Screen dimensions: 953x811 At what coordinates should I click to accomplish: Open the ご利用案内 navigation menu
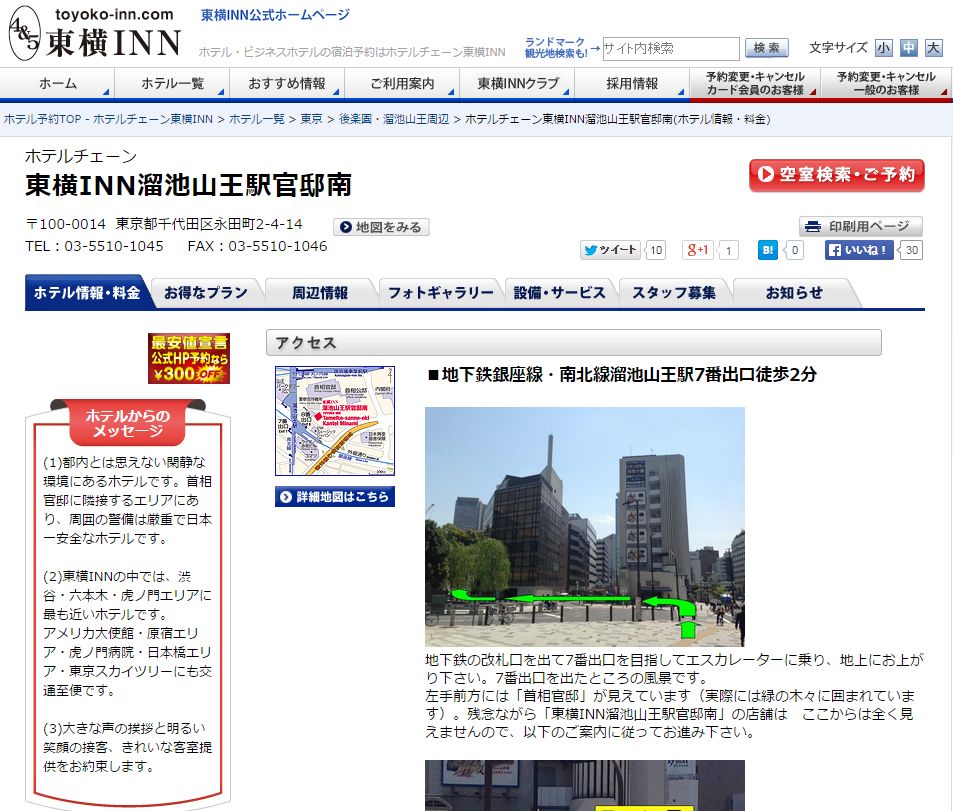(x=402, y=83)
